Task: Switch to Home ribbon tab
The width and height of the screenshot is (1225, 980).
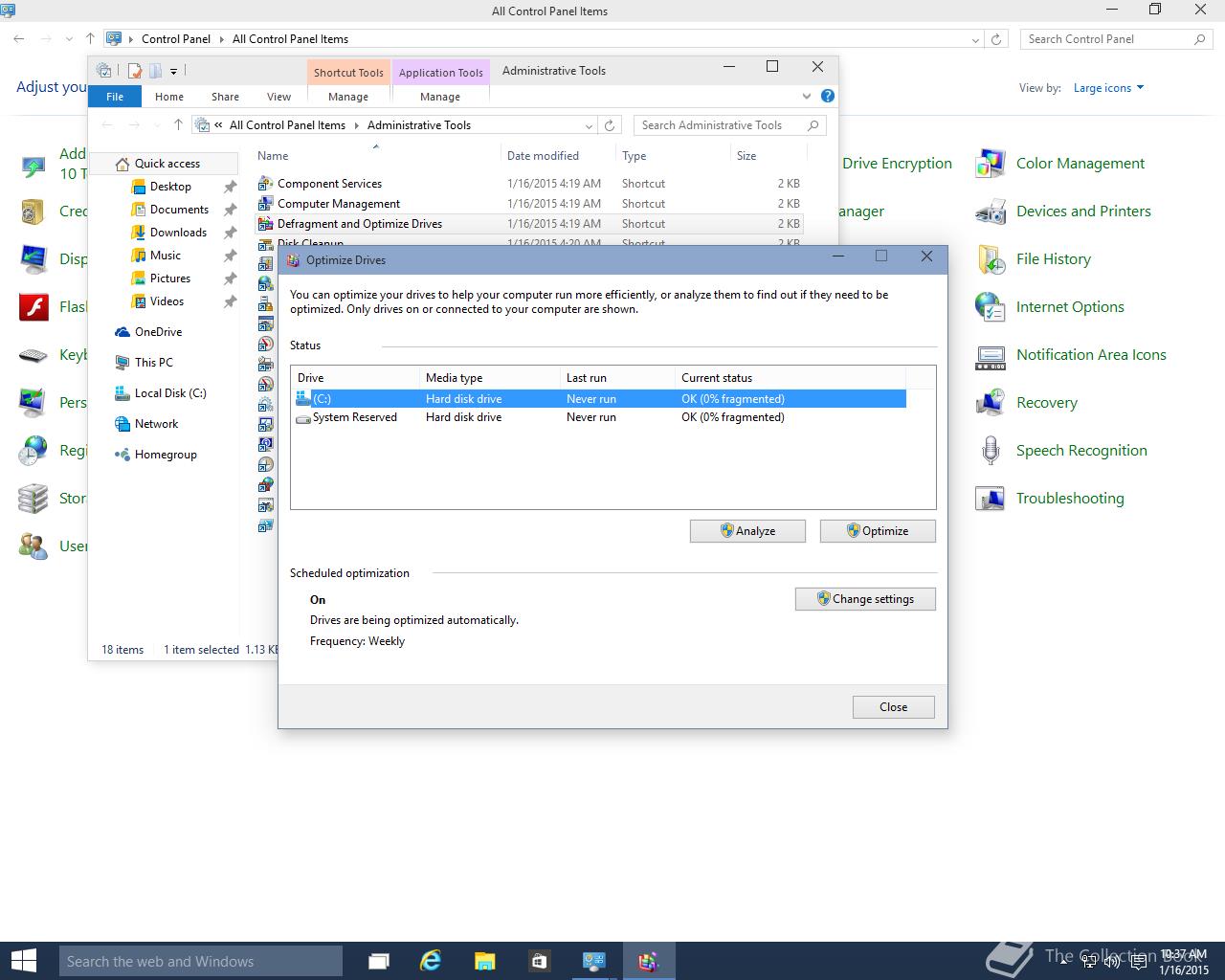Action: [x=169, y=97]
